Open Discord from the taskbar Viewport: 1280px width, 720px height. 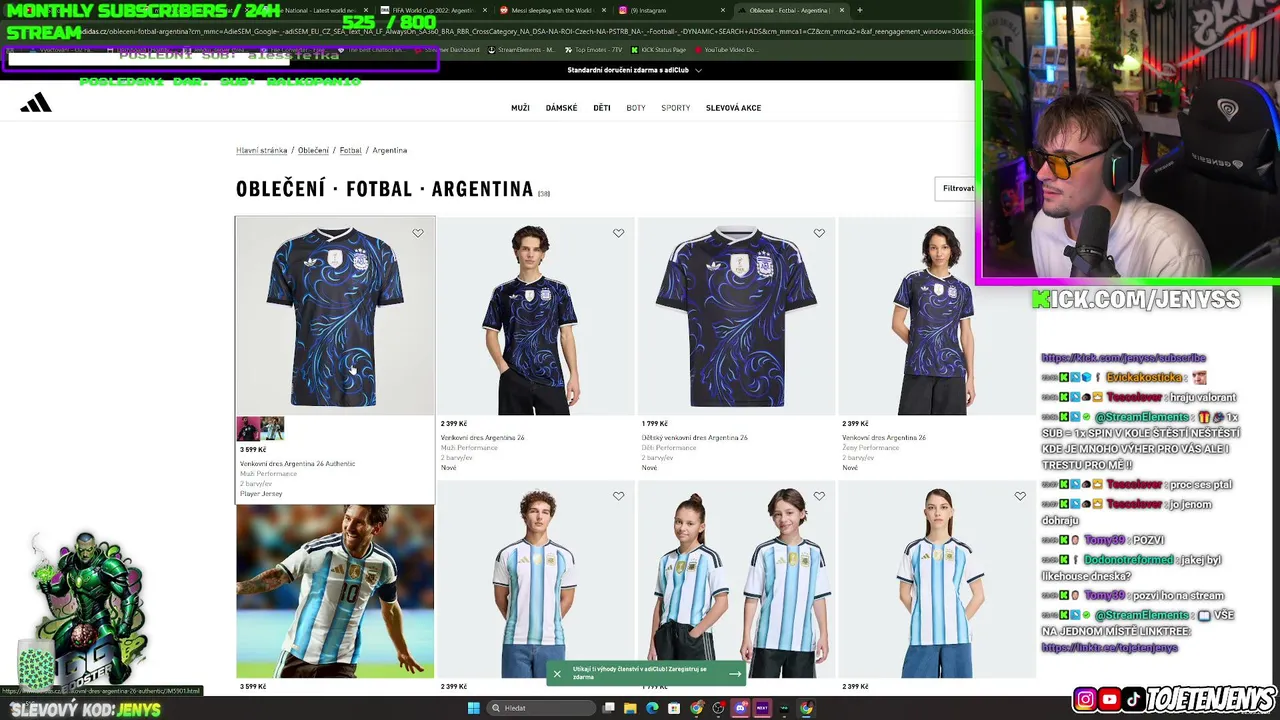pyautogui.click(x=740, y=708)
